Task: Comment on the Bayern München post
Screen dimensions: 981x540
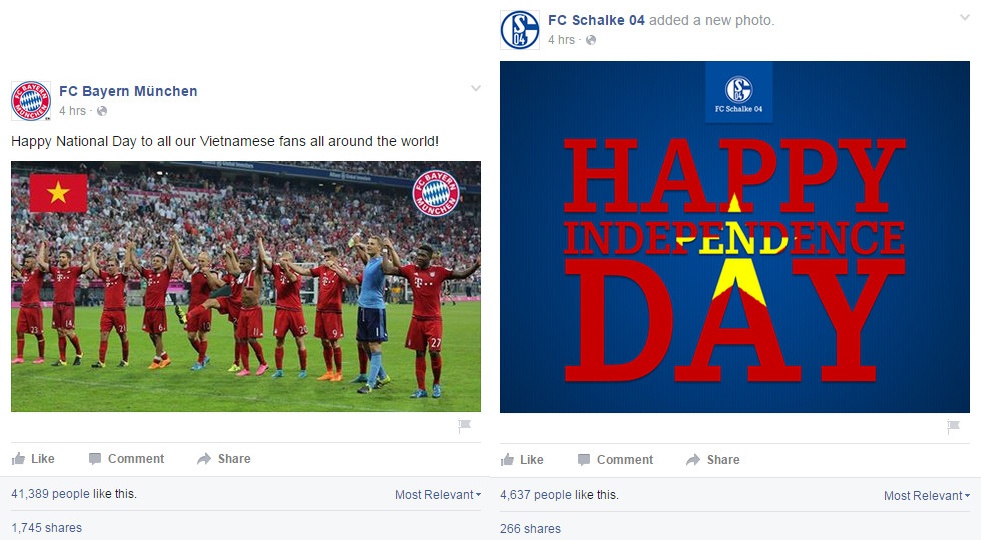Action: (x=126, y=459)
